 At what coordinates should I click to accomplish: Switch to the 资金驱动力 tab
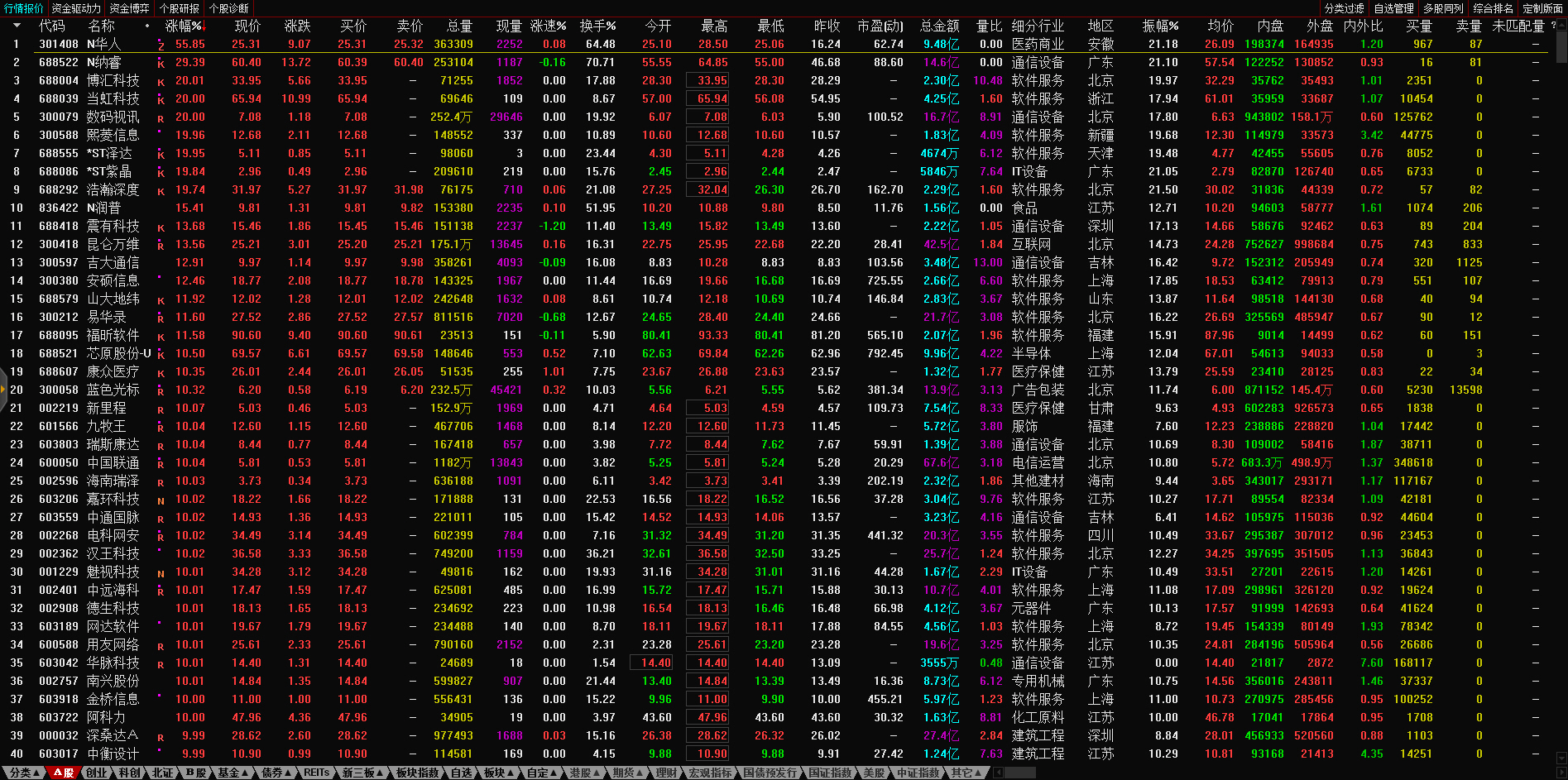pos(76,8)
